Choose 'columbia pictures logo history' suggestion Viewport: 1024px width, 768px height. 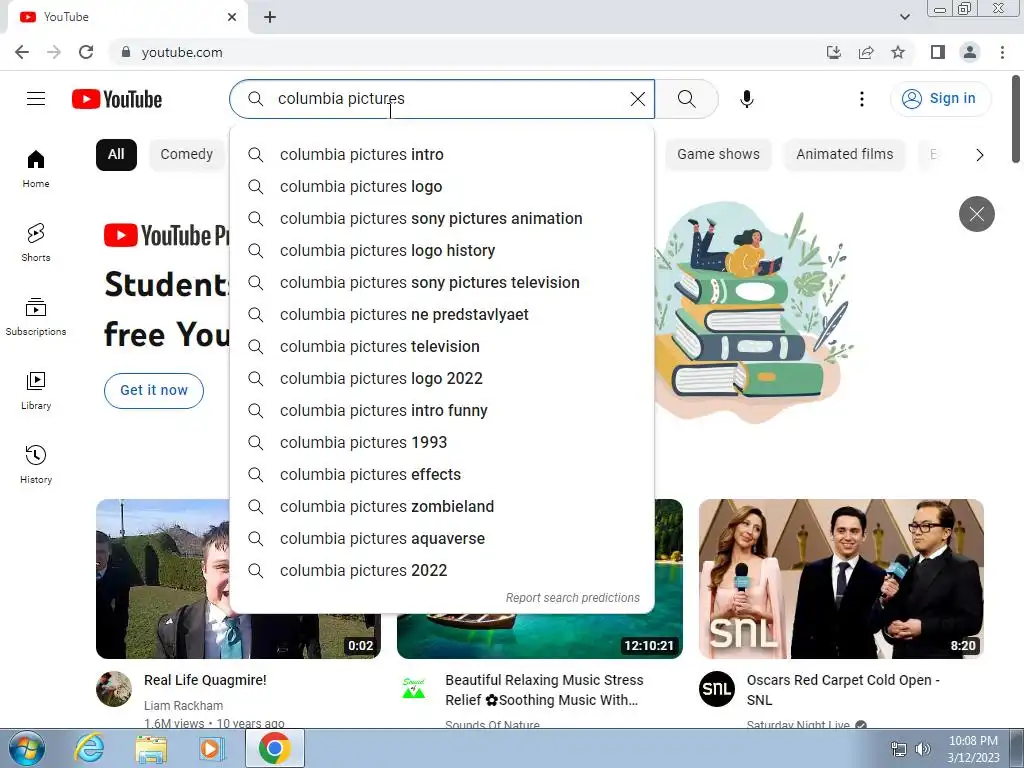442,251
